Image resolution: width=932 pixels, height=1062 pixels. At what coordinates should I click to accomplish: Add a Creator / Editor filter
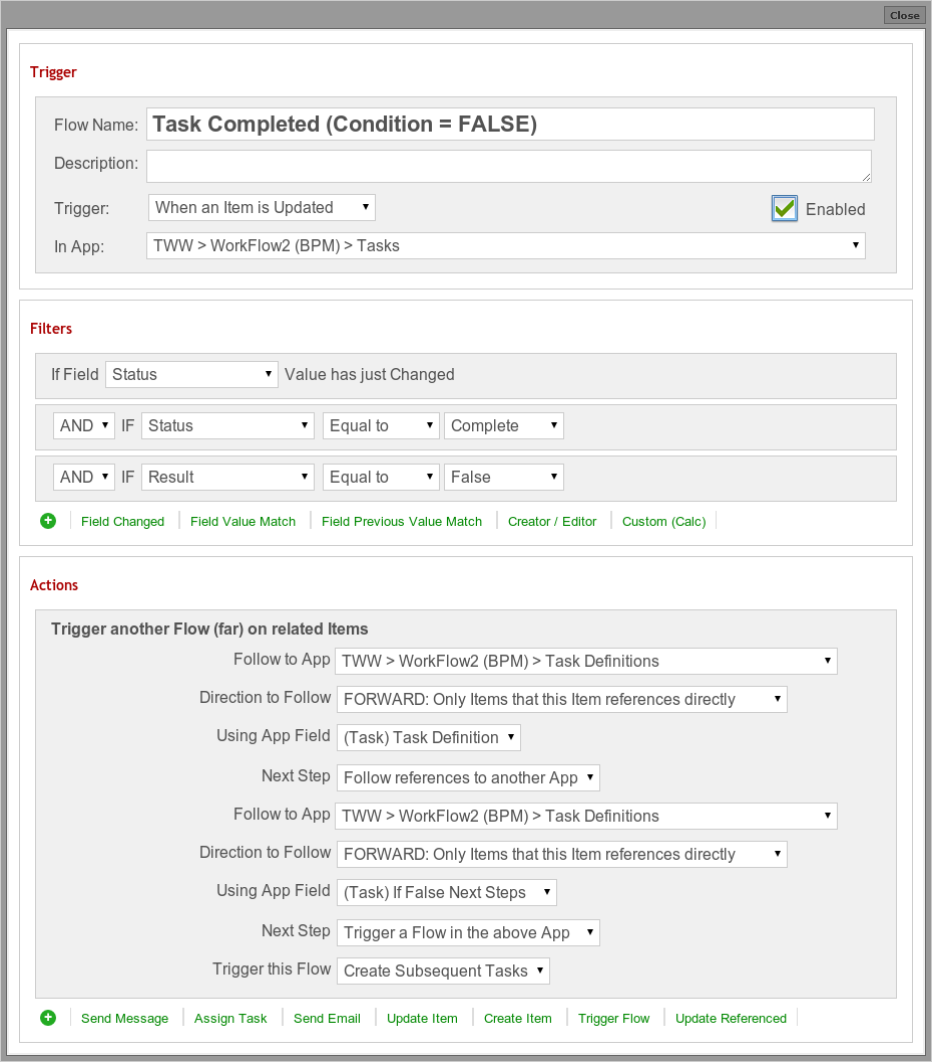(552, 522)
